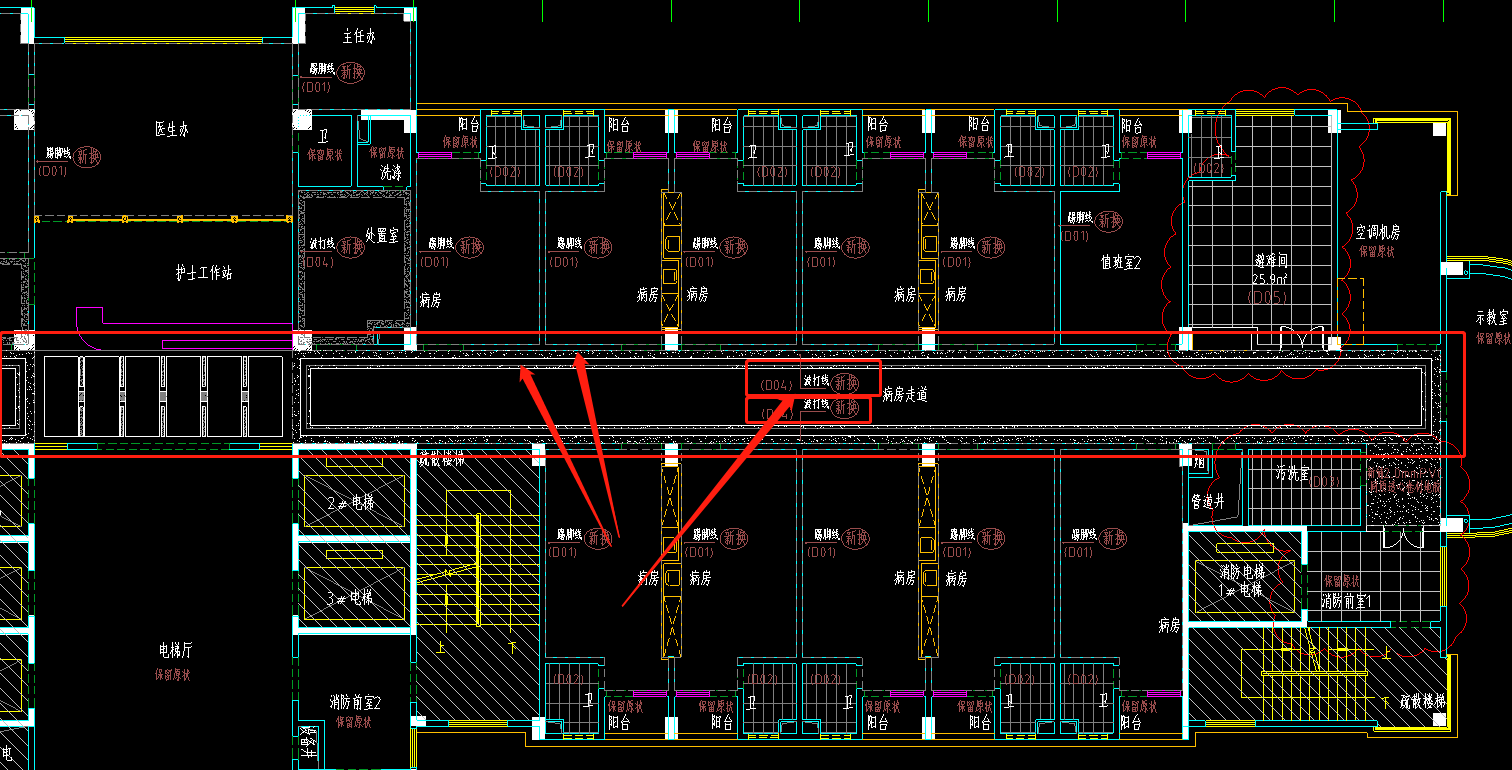
Task: Select the (D01) code in 值班室2
Action: [1076, 237]
